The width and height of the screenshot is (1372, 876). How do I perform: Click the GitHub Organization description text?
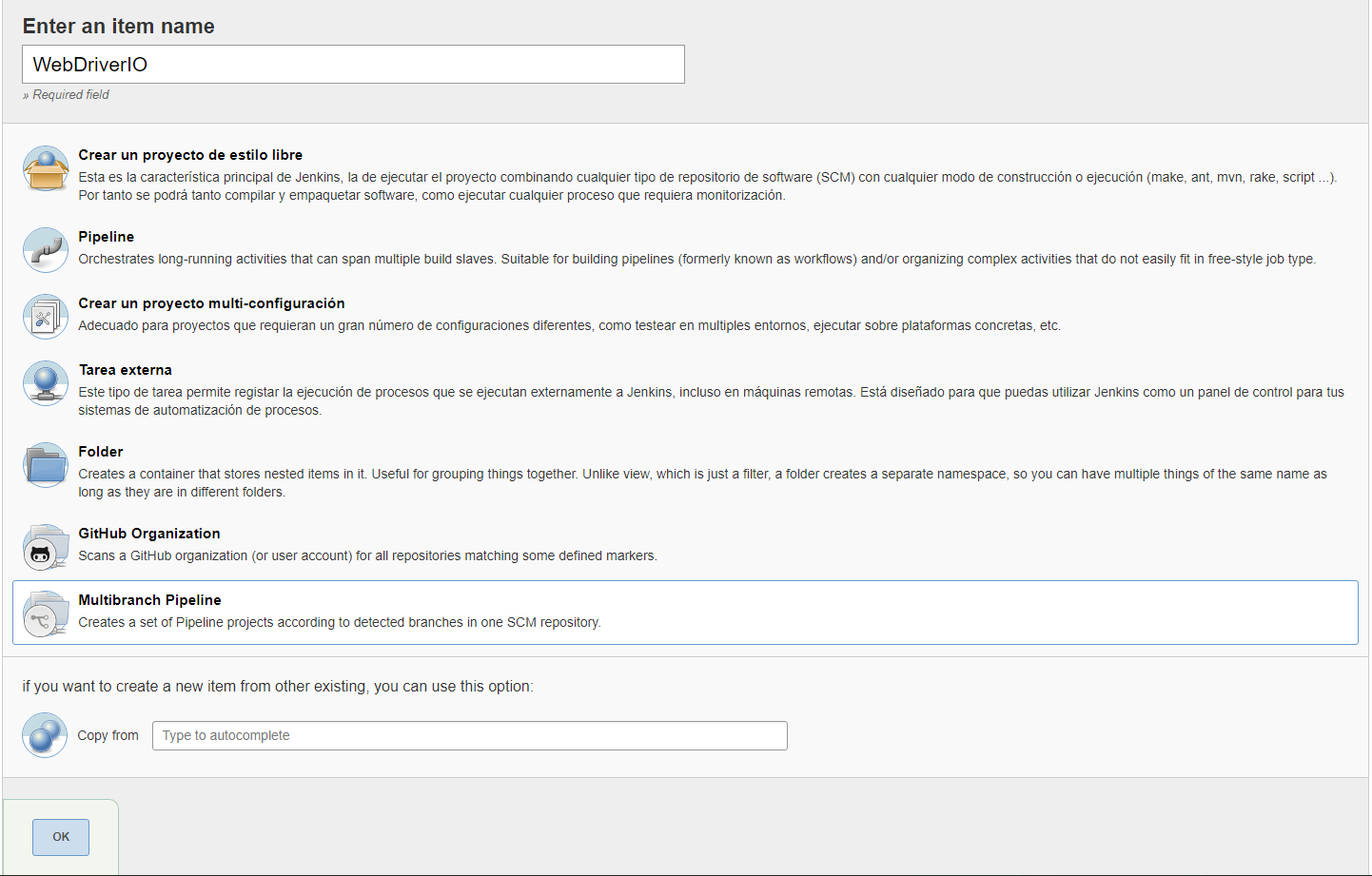[x=367, y=555]
